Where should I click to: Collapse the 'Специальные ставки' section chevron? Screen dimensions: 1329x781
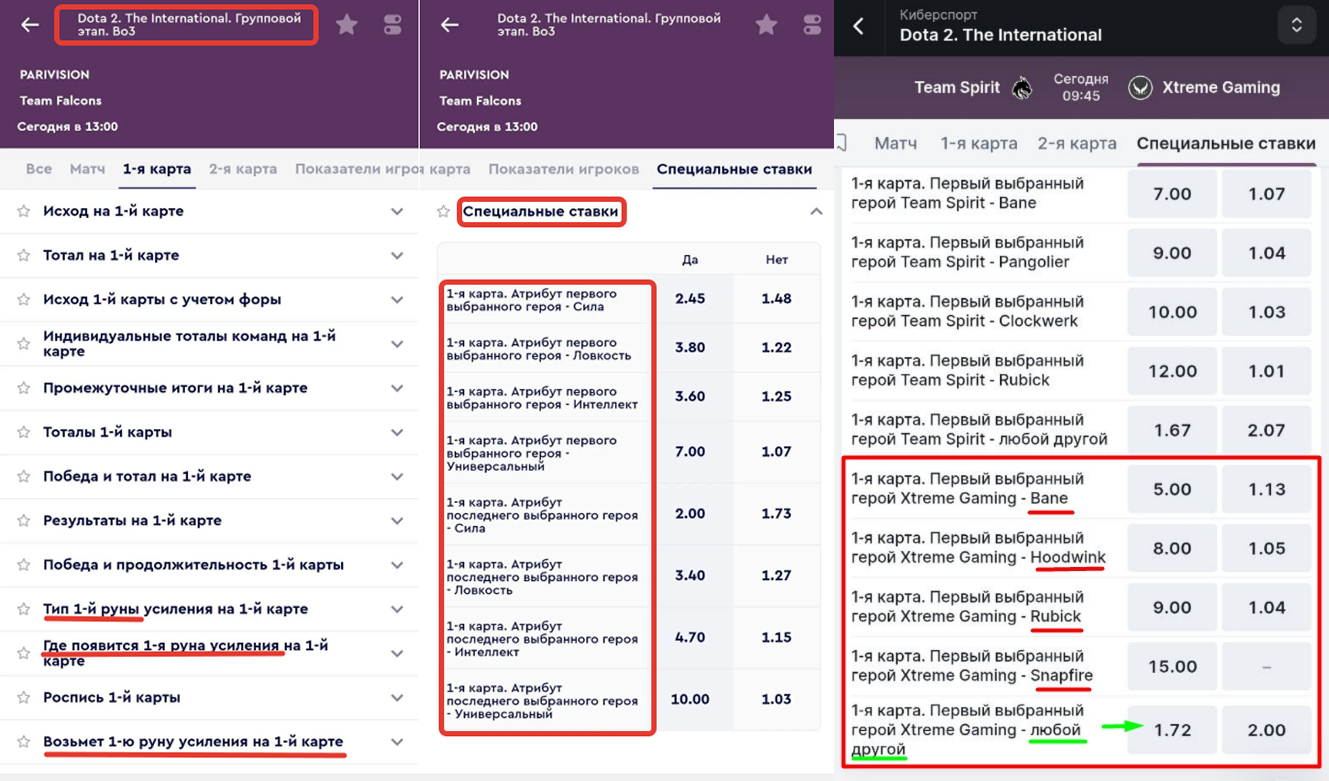click(816, 211)
